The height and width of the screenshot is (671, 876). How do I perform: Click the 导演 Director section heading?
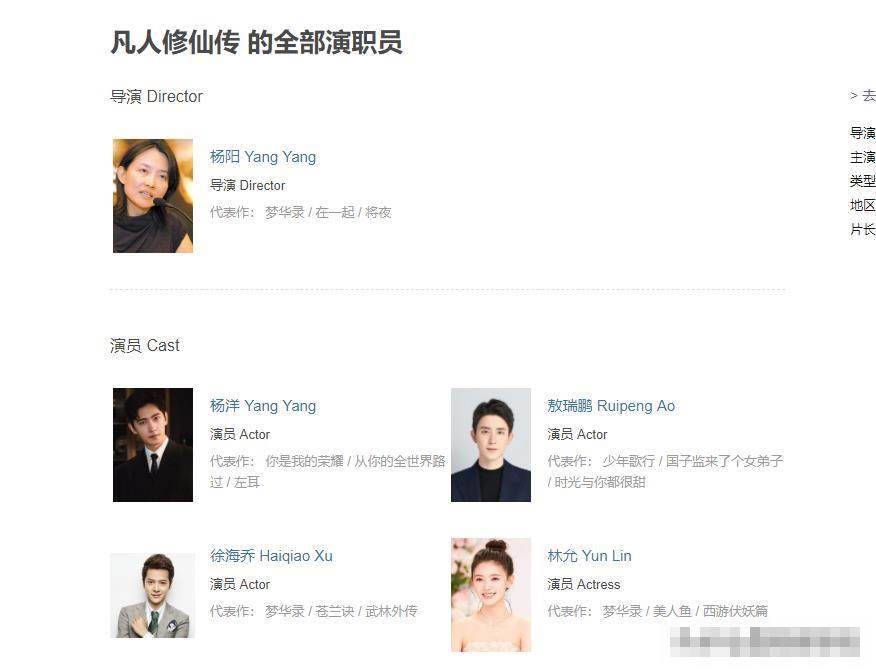tap(156, 97)
